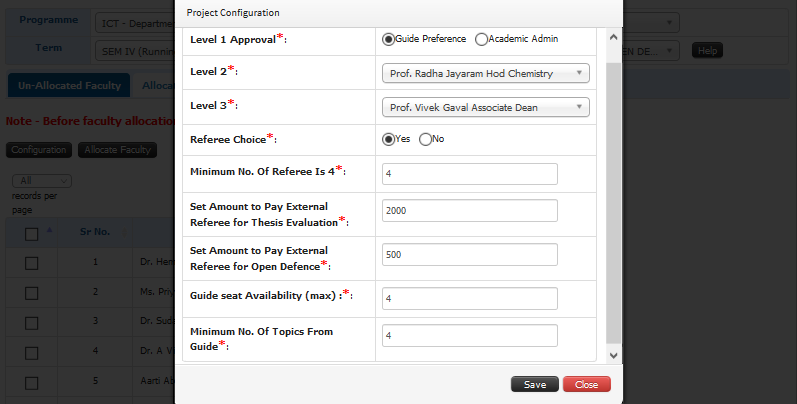Toggle the select-all checkbox in table header
The image size is (797, 404).
[x=32, y=234]
